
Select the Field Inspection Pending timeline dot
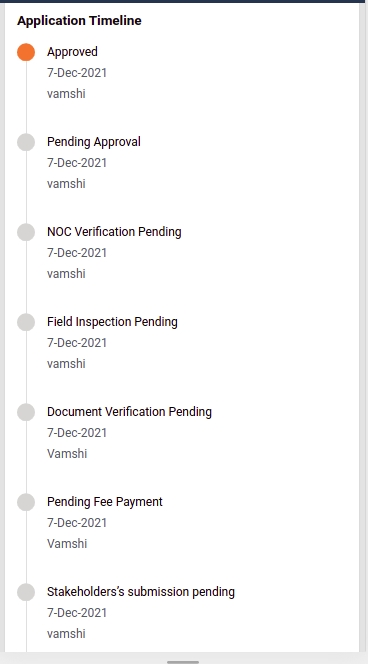coord(26,322)
